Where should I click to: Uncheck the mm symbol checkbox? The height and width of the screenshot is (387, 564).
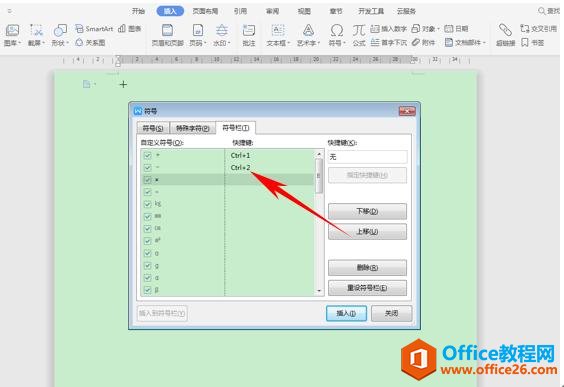coord(147,216)
